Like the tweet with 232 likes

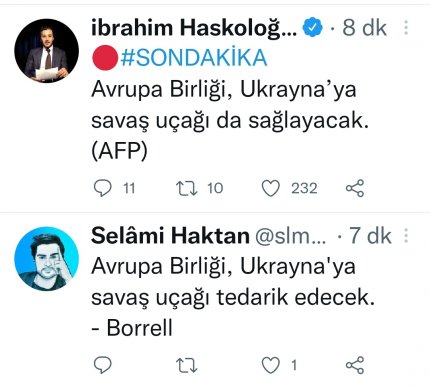pyautogui.click(x=270, y=188)
